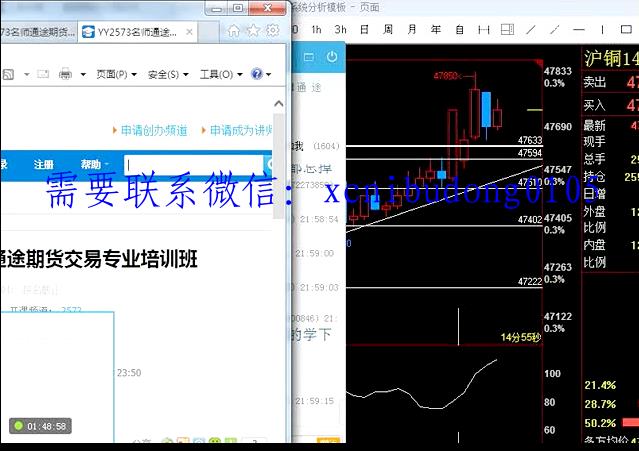
Task: Close the YY2573名师通途 tab
Action: pyautogui.click(x=189, y=32)
